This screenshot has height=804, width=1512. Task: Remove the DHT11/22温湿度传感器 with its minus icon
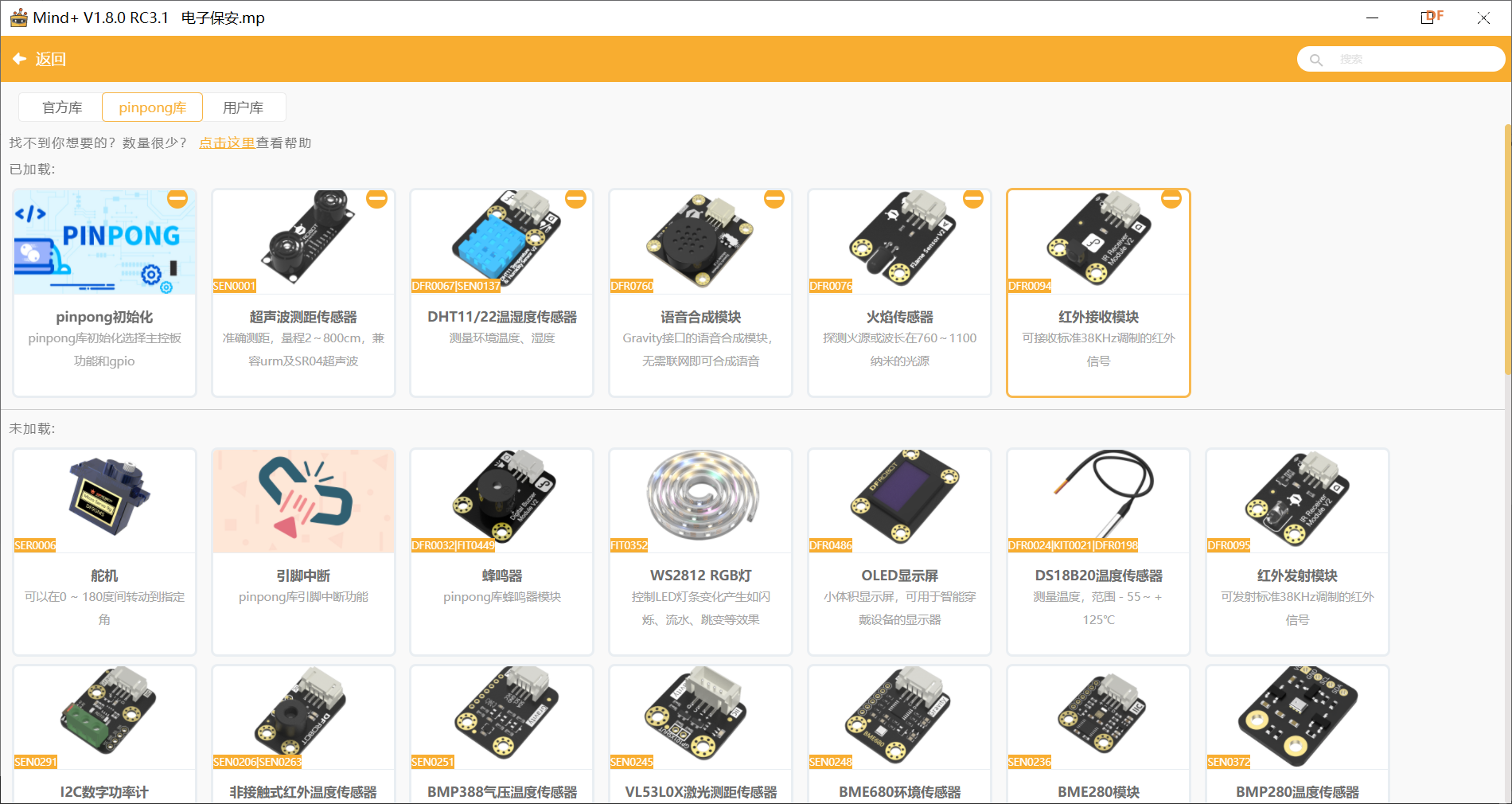point(575,199)
